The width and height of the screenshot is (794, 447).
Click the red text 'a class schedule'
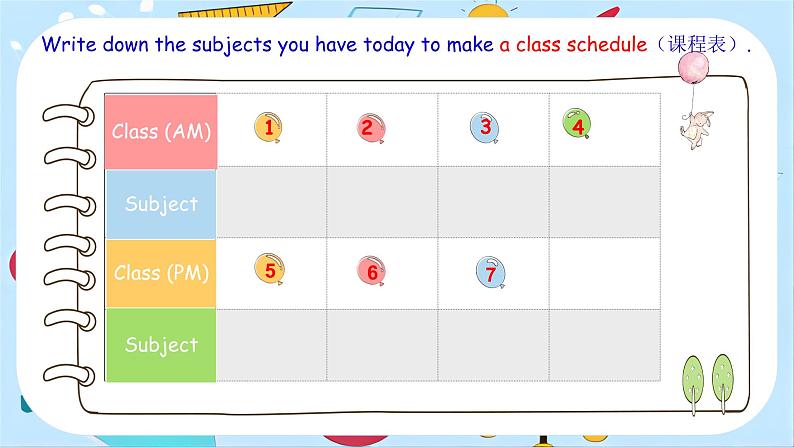573,45
